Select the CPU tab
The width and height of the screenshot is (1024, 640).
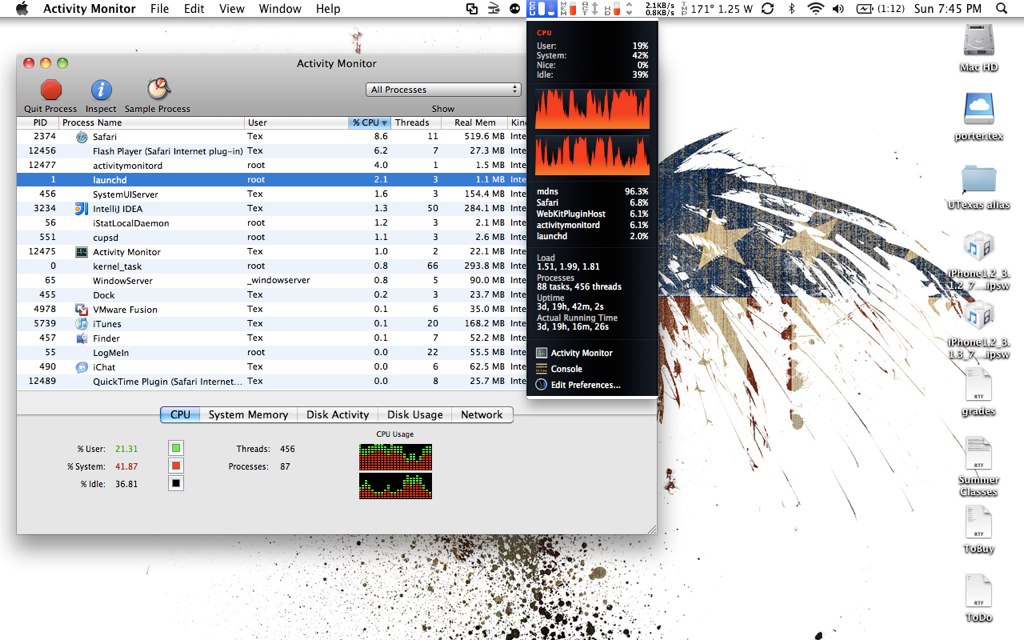tap(180, 415)
